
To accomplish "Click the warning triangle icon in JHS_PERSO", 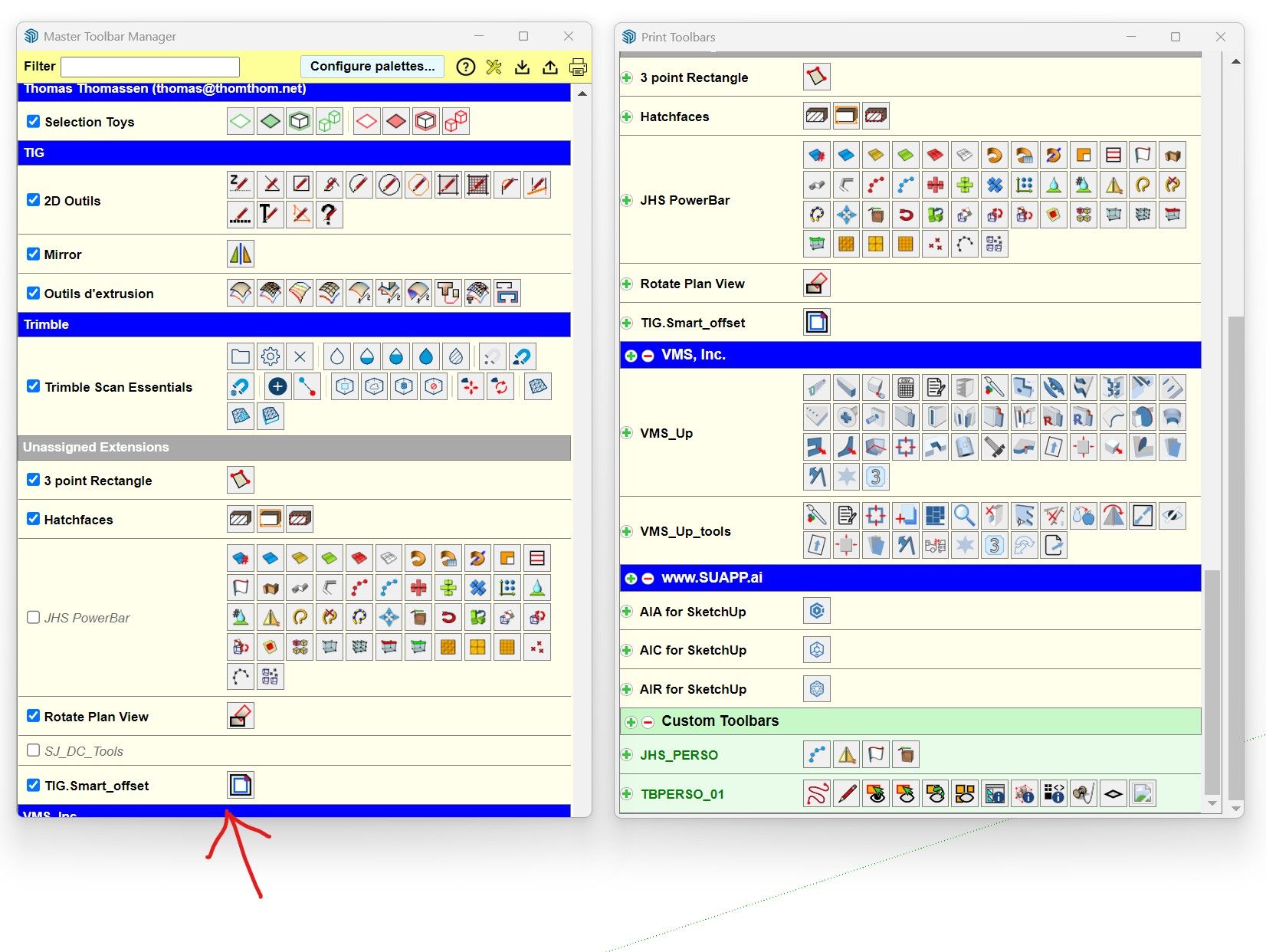I will click(x=847, y=755).
